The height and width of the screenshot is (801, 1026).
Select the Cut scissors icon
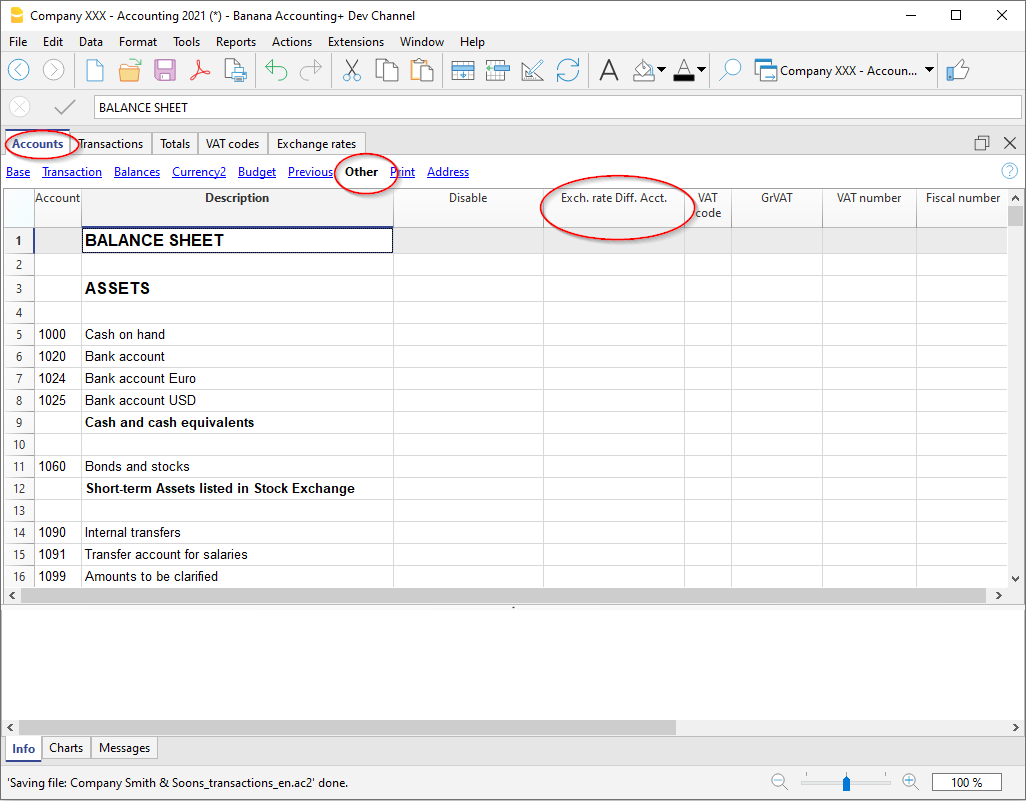[x=352, y=70]
